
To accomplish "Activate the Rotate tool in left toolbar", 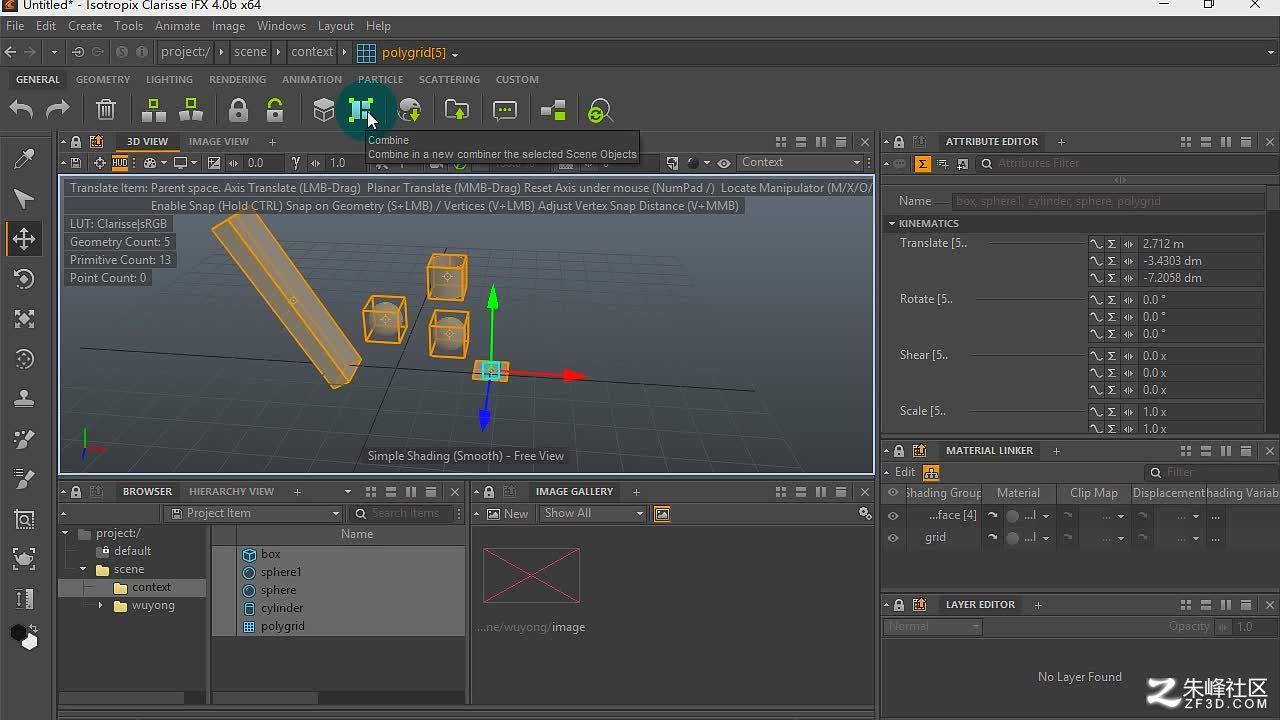I will tap(24, 279).
